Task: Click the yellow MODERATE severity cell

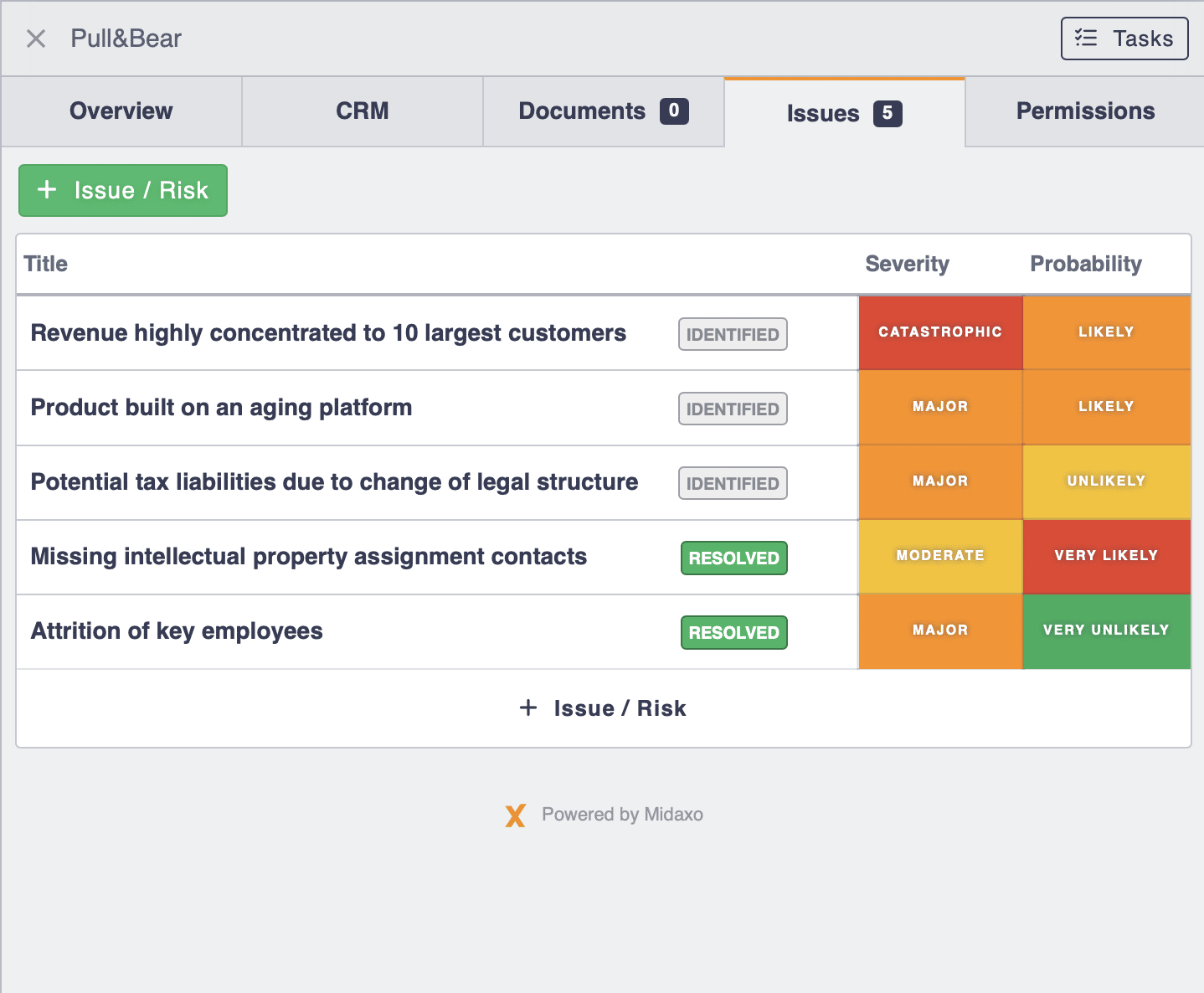Action: (x=940, y=556)
